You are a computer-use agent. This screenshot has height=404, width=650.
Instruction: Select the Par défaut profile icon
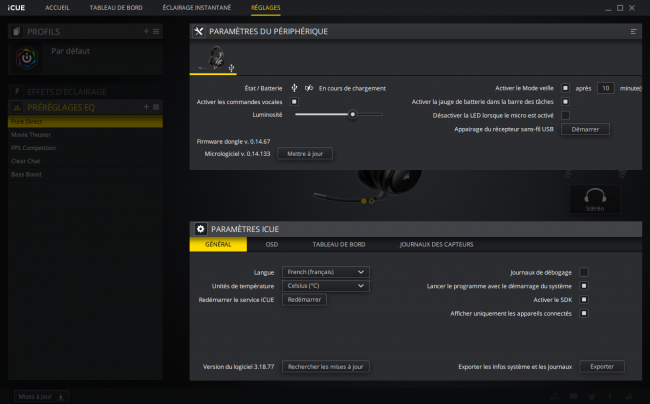click(27, 58)
